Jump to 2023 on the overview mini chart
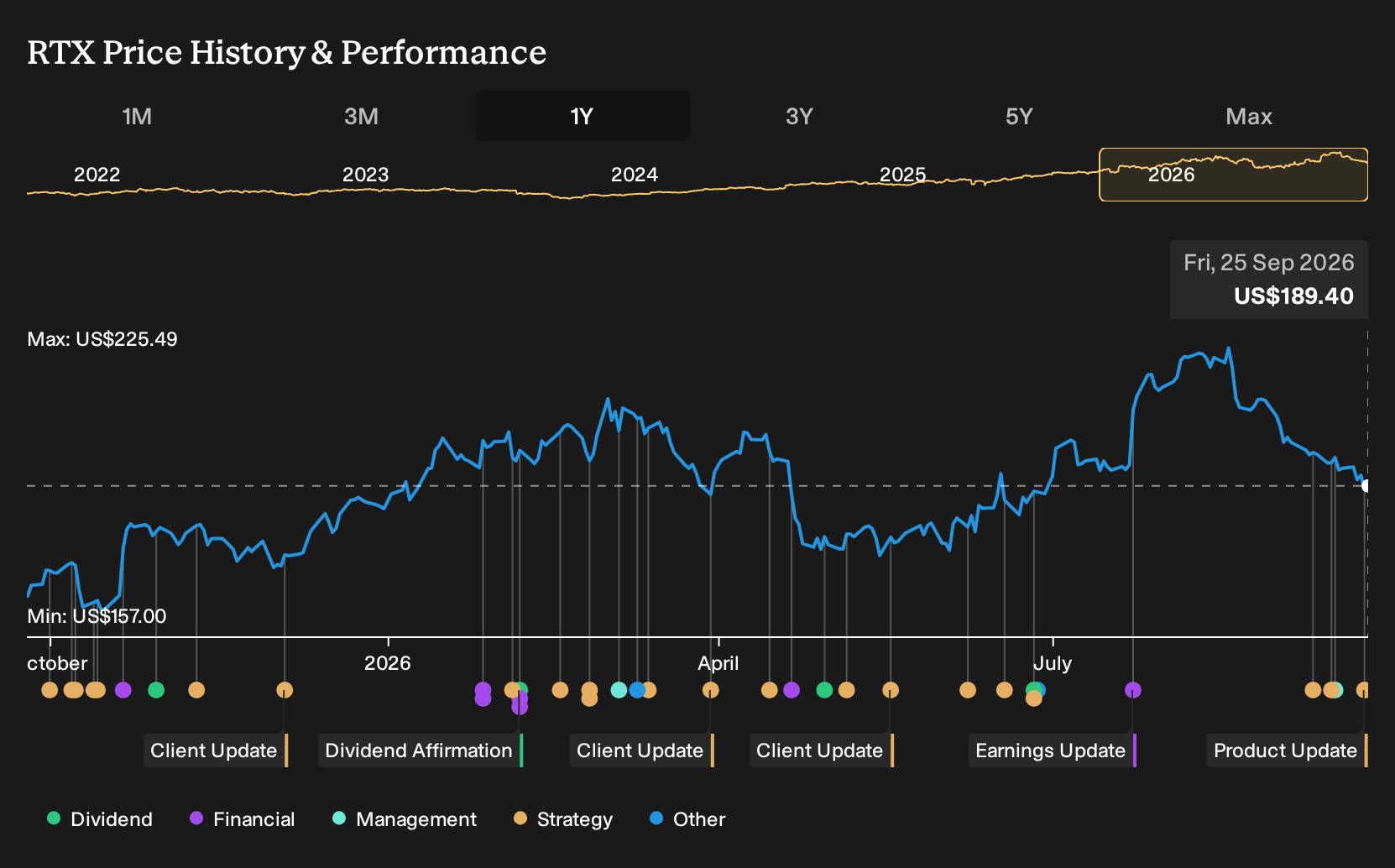The image size is (1395, 868). point(366,175)
